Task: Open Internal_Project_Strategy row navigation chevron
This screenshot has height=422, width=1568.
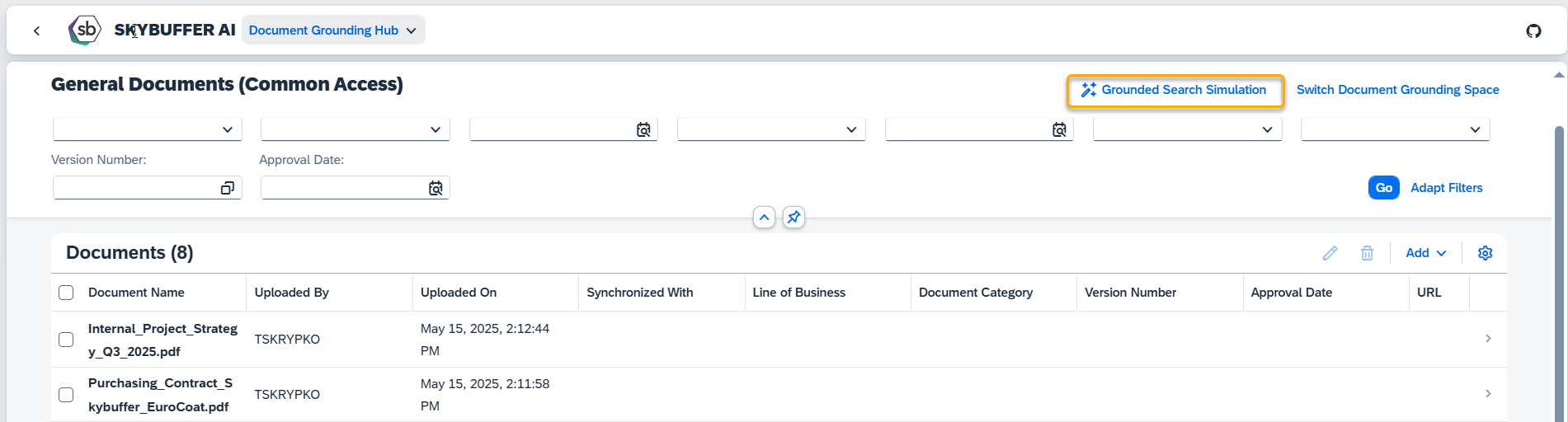Action: click(x=1488, y=339)
